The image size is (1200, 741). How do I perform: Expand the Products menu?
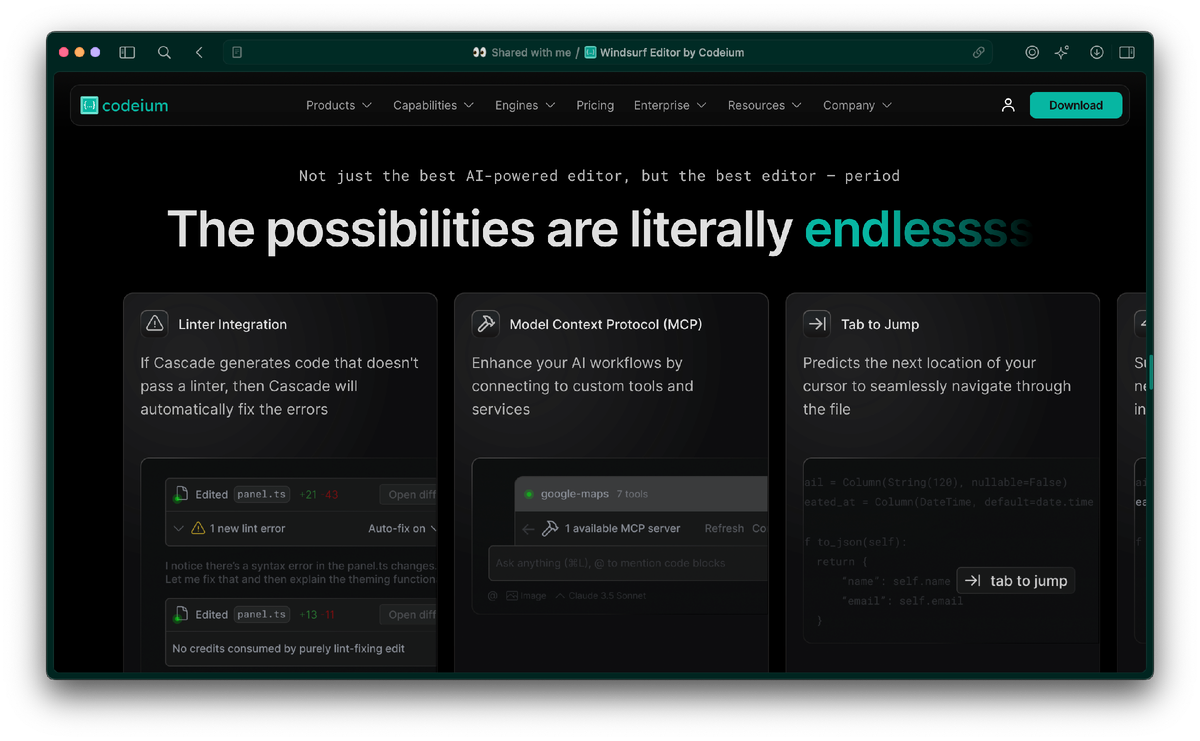(x=339, y=105)
